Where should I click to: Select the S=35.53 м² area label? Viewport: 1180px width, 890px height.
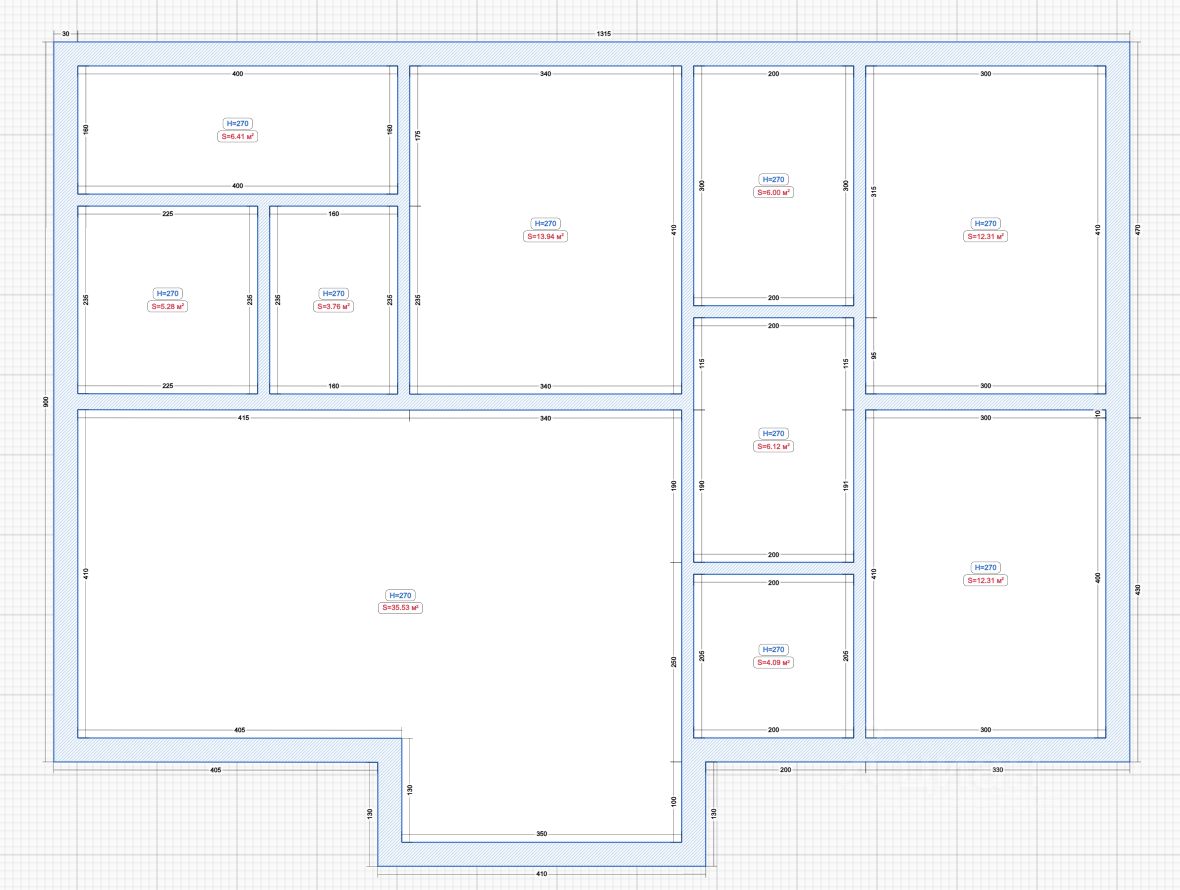(400, 608)
